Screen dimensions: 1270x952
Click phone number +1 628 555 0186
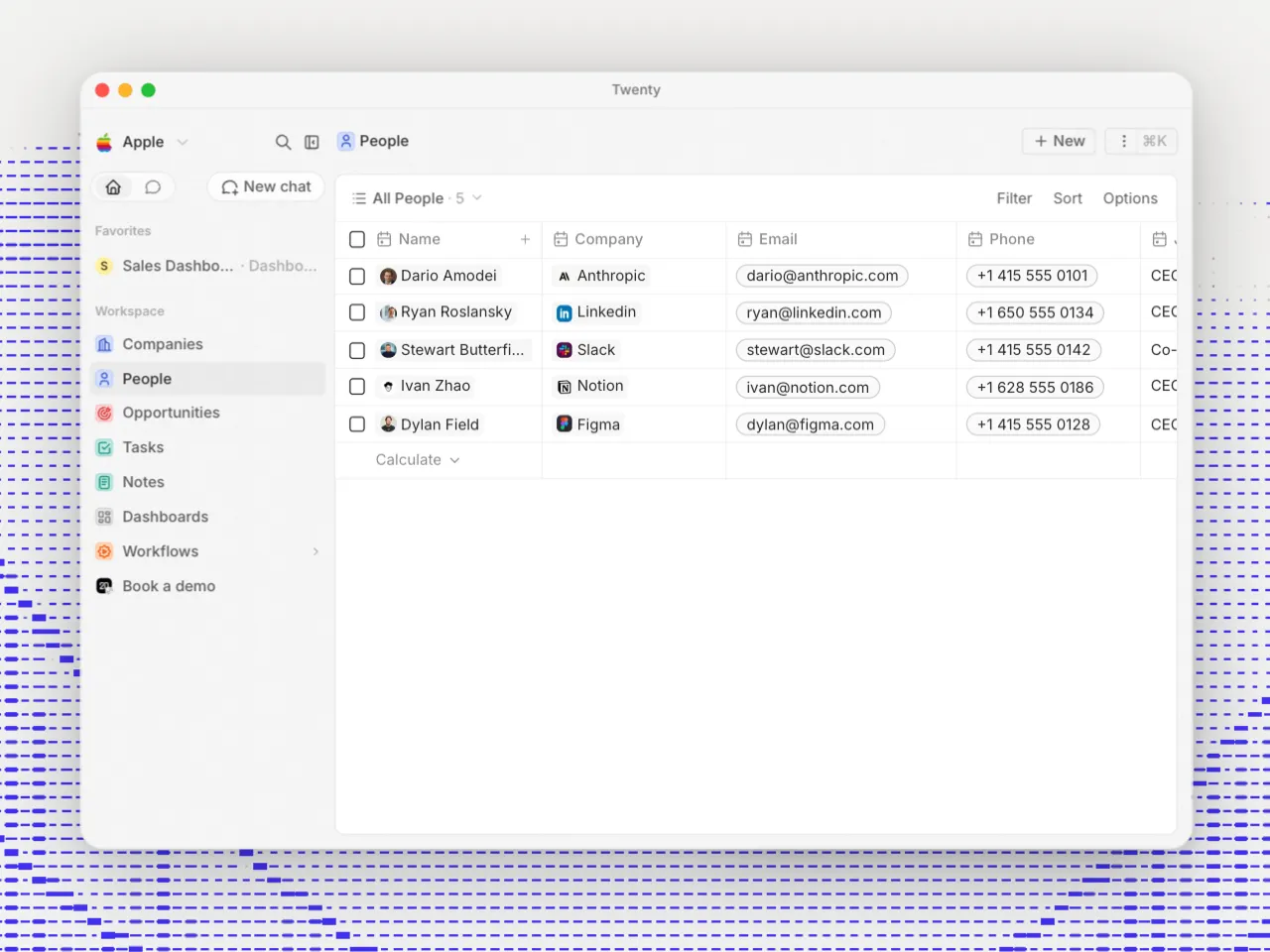1035,388
